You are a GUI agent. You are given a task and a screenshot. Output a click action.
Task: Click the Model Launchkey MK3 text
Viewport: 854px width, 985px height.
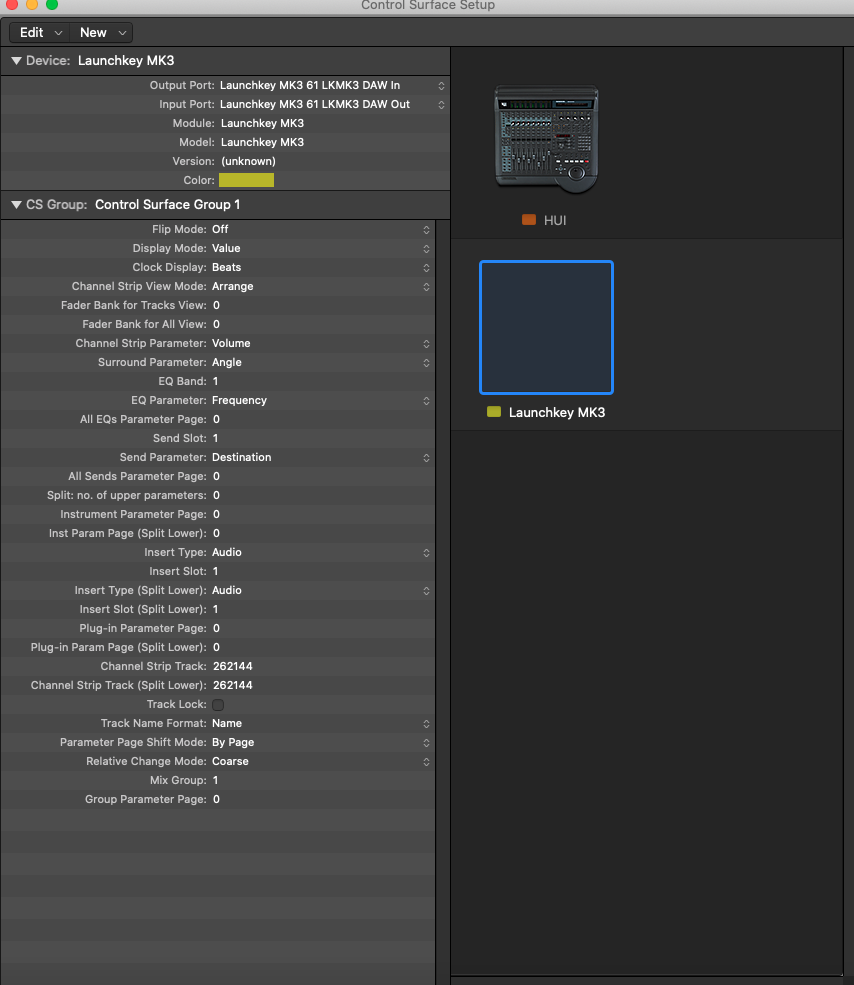coord(262,142)
